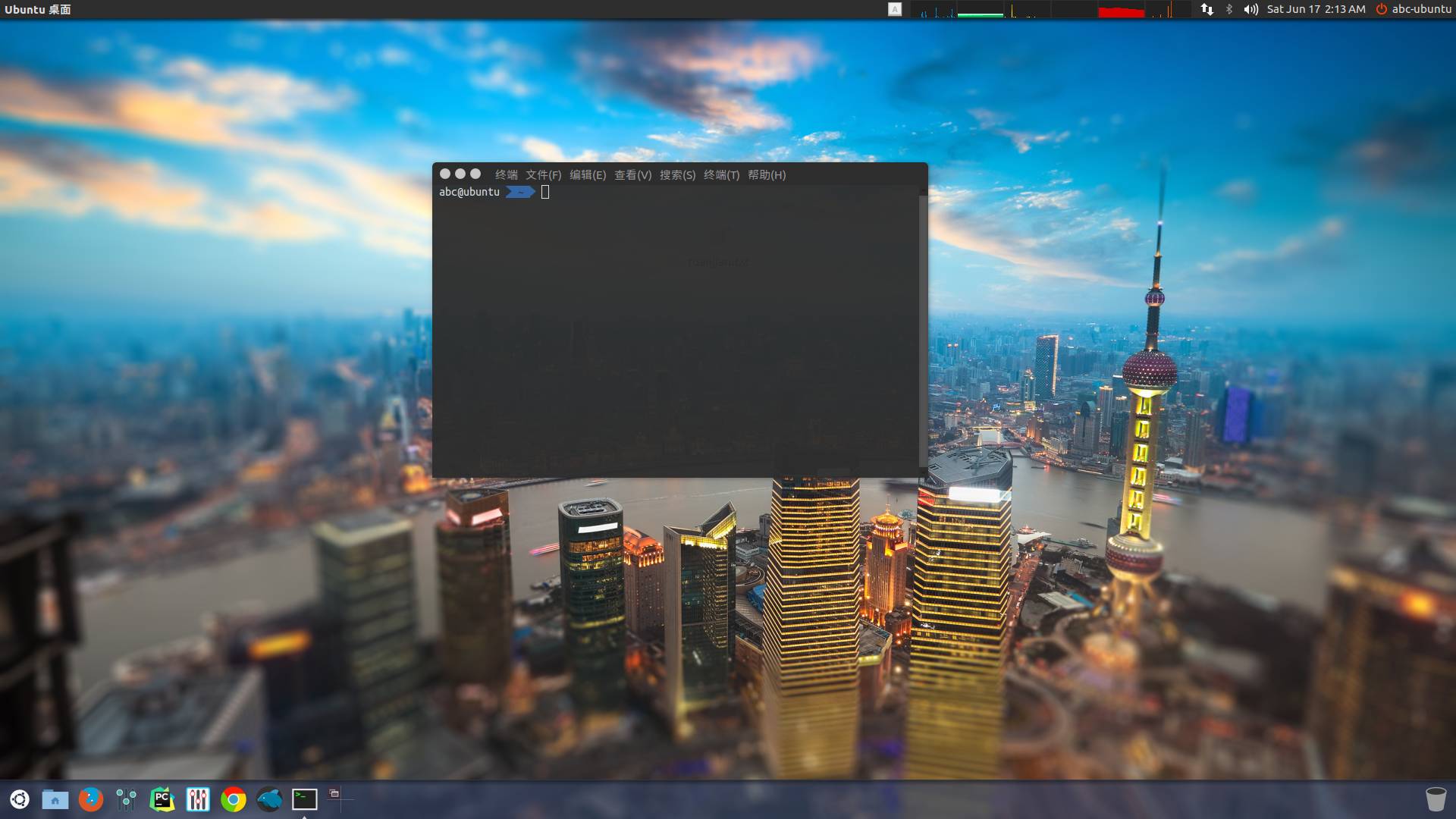
Task: Open the date and time calendar
Action: (1316, 9)
